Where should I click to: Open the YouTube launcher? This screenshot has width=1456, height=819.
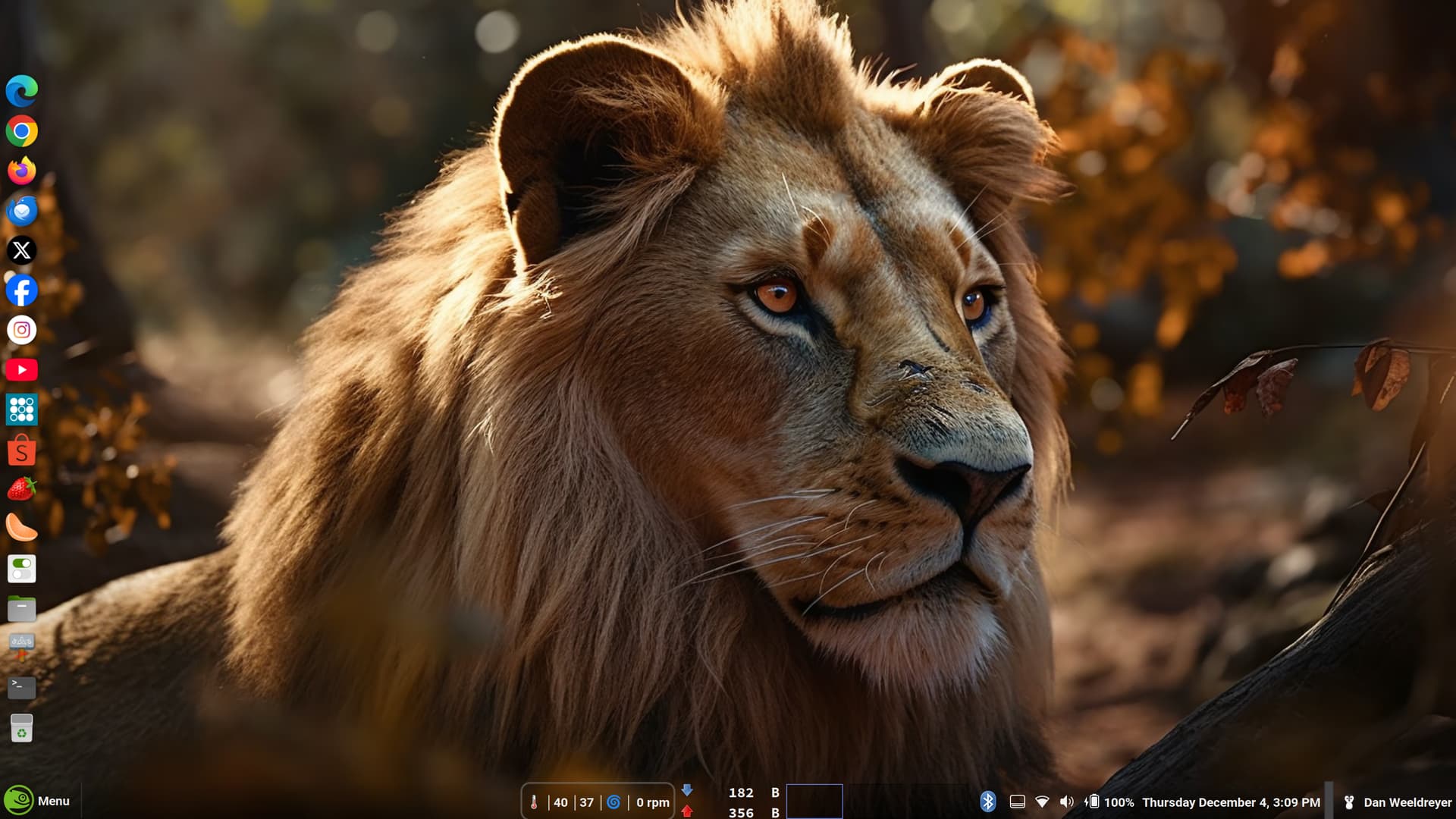click(21, 370)
